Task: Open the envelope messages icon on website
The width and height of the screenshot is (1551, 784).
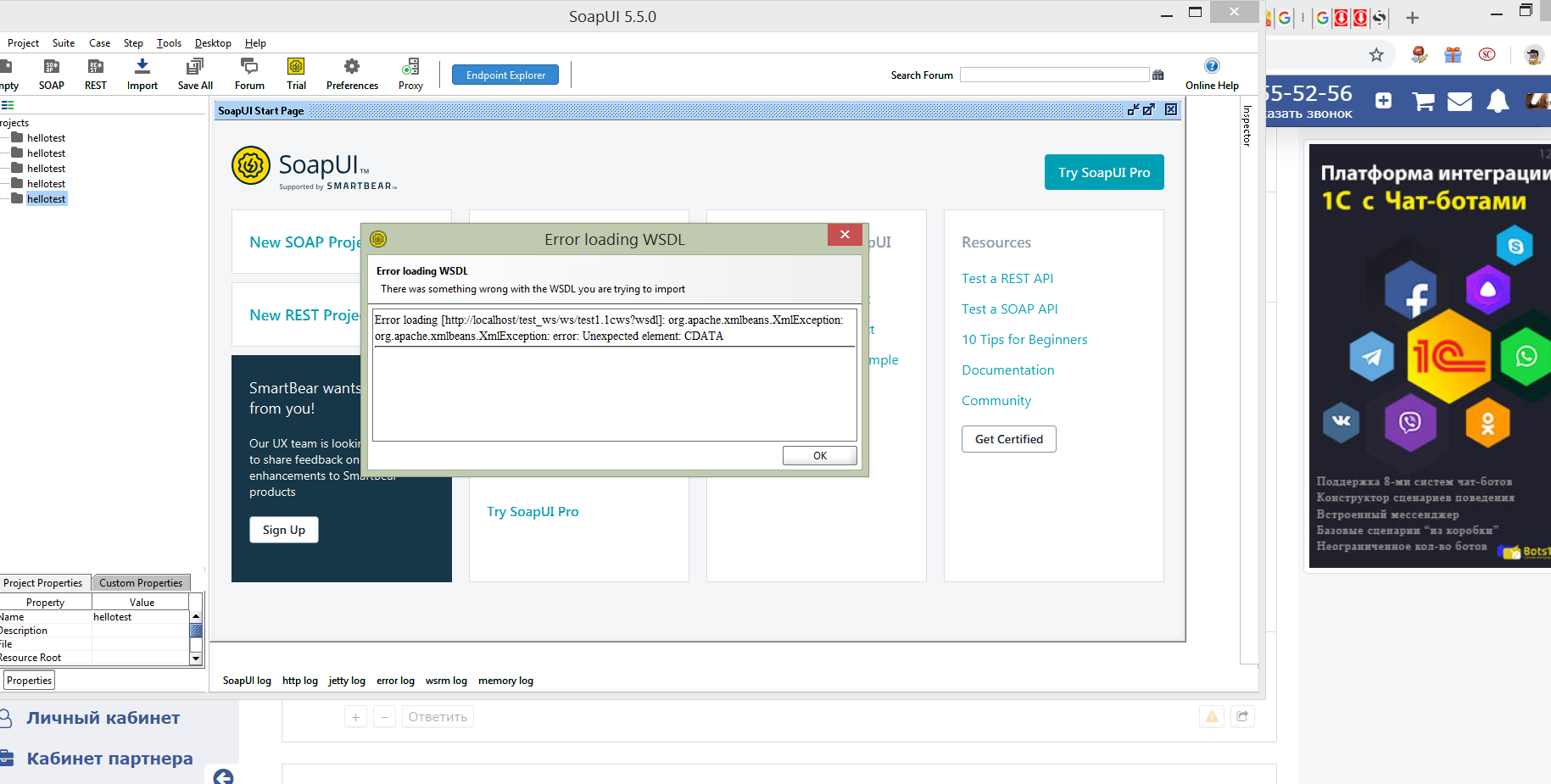Action: [1459, 102]
